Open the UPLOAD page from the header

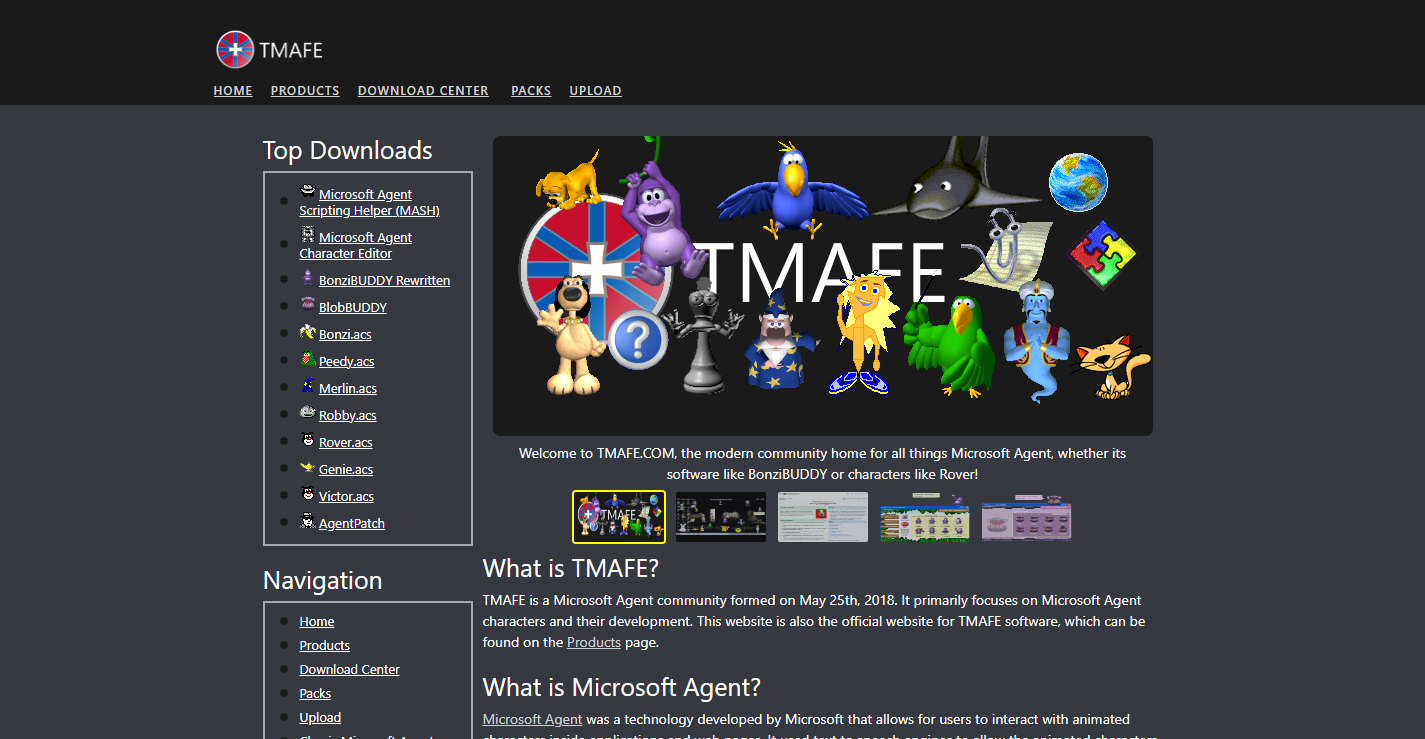tap(595, 91)
